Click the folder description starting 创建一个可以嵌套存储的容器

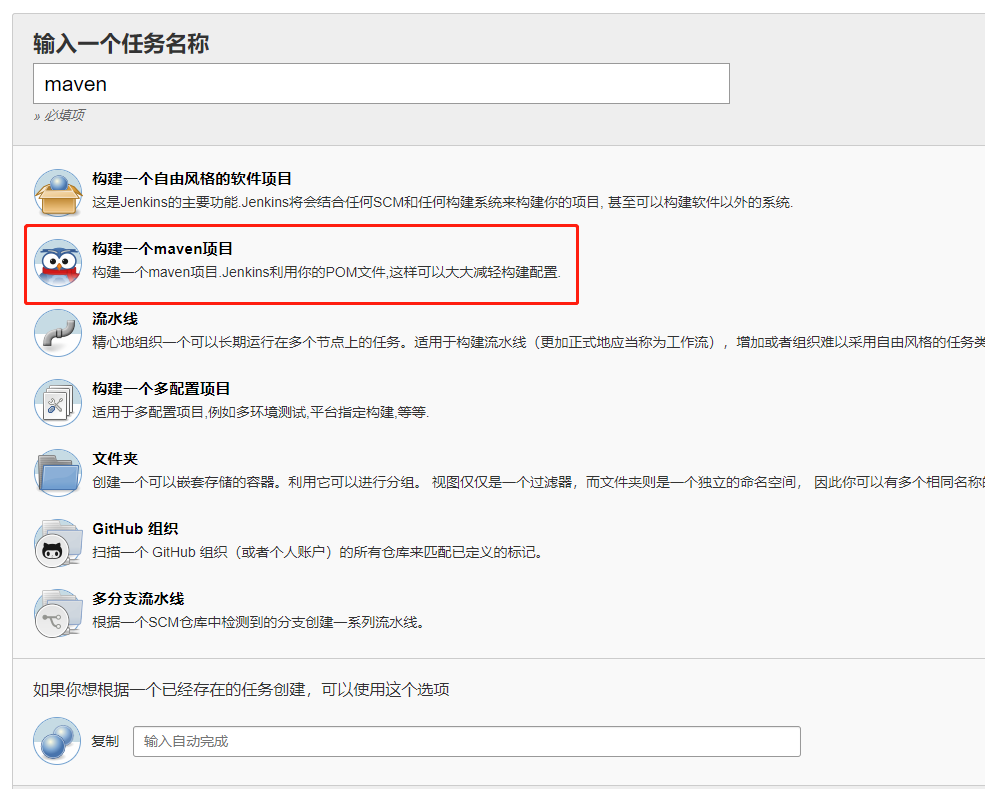coord(538,482)
